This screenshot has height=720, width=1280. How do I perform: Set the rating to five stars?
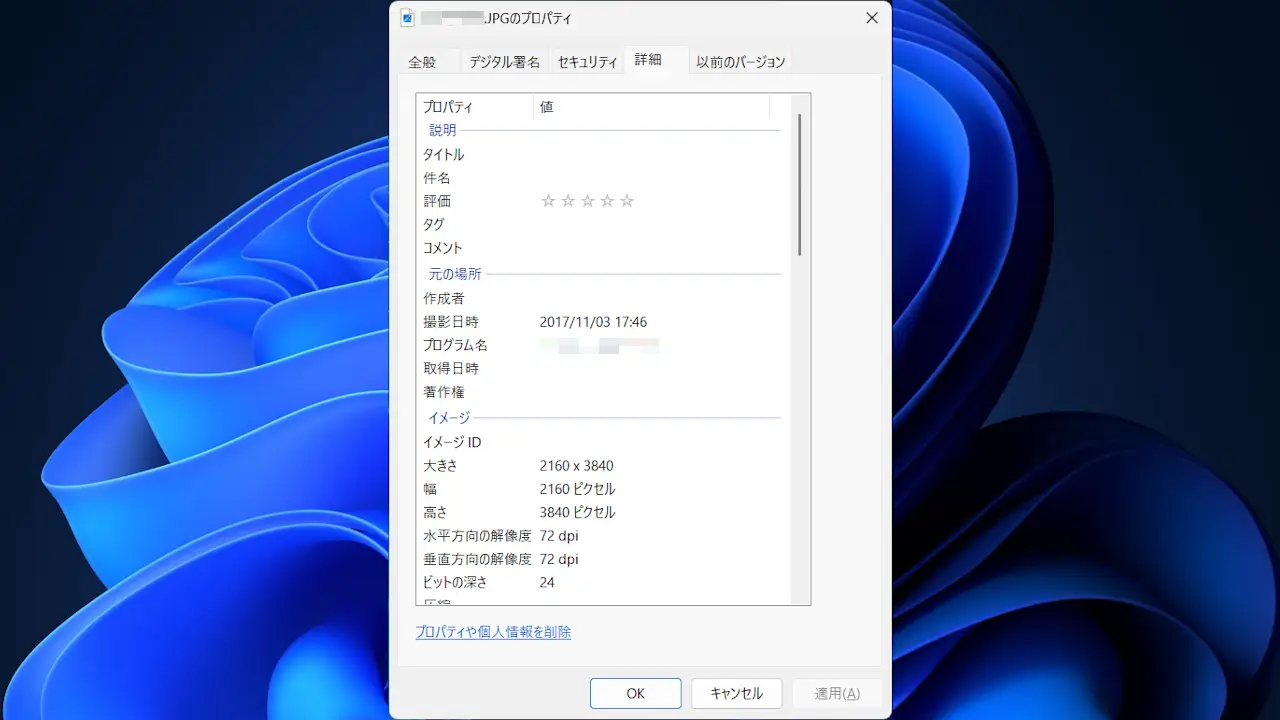(627, 201)
